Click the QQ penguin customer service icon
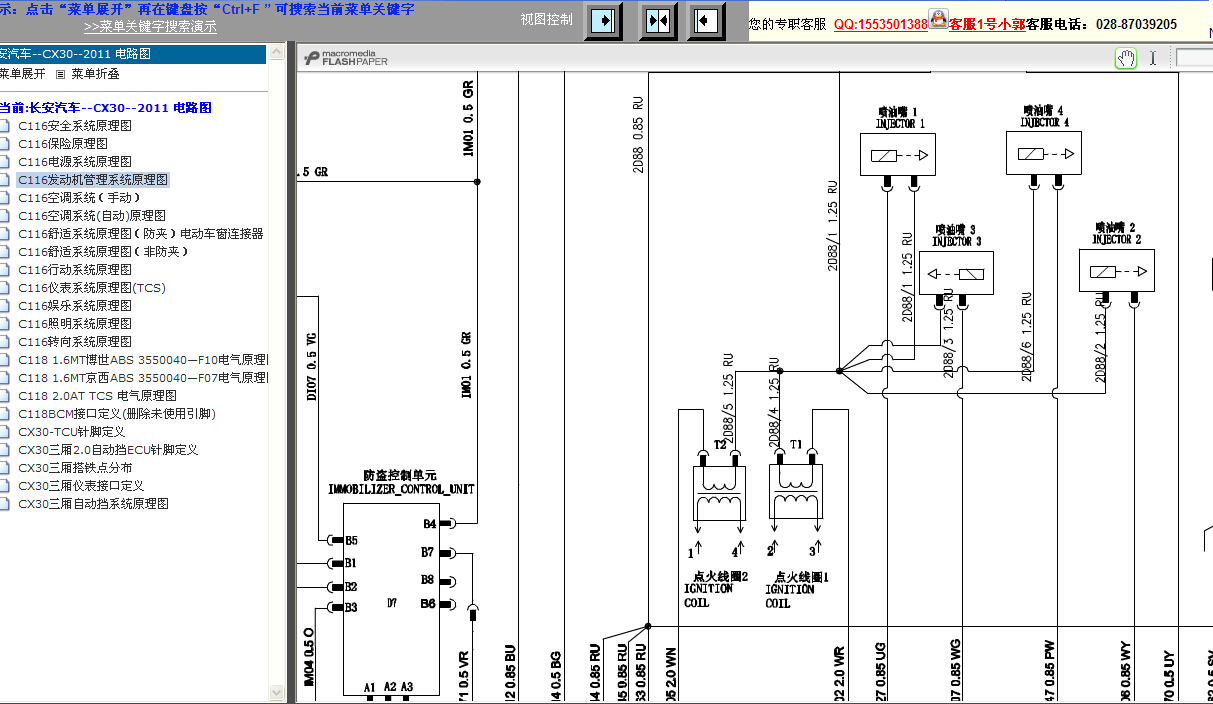Viewport: 1213px width, 704px height. [x=938, y=18]
